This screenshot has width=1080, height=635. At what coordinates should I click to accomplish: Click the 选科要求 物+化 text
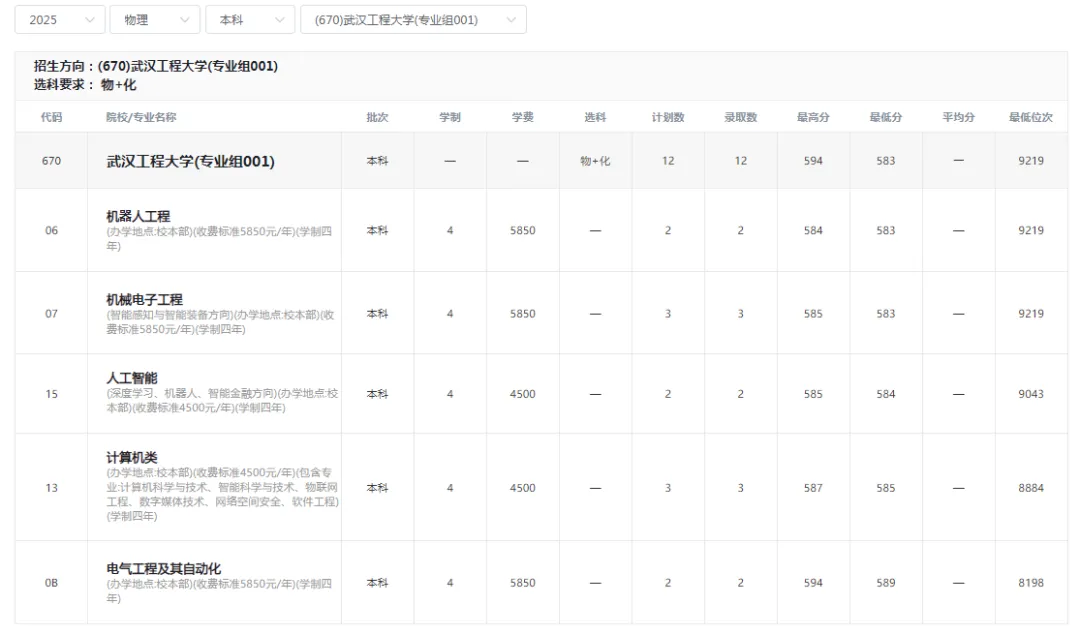(x=85, y=85)
